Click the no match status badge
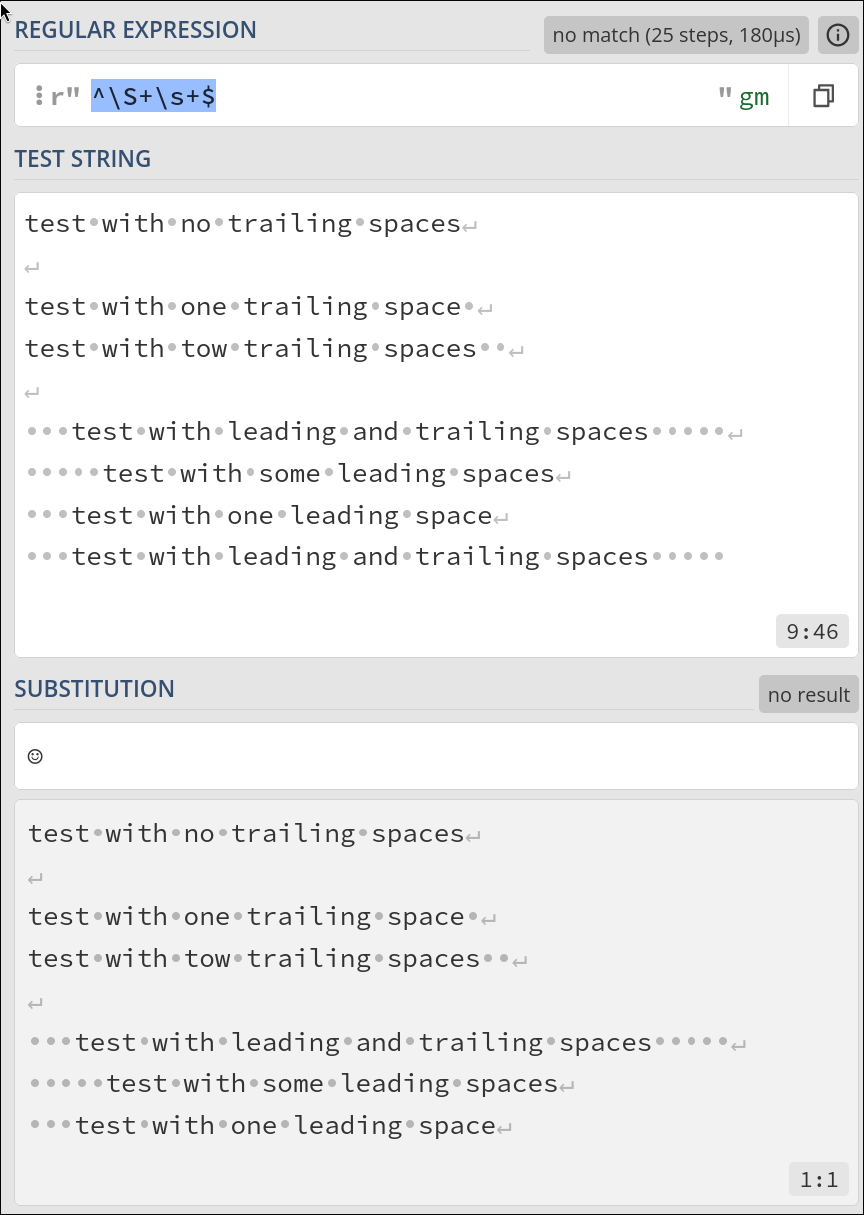 point(676,35)
